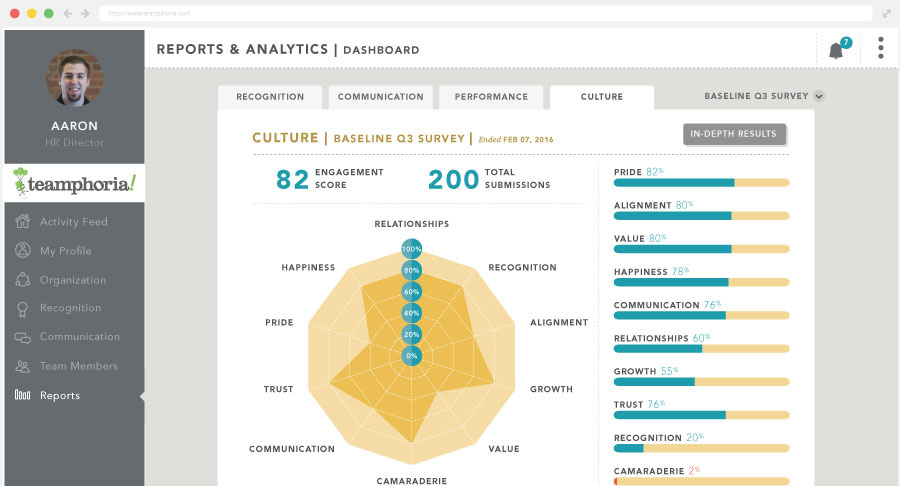The image size is (900, 486).
Task: Open the three-dot more options menu
Action: pyautogui.click(x=880, y=48)
